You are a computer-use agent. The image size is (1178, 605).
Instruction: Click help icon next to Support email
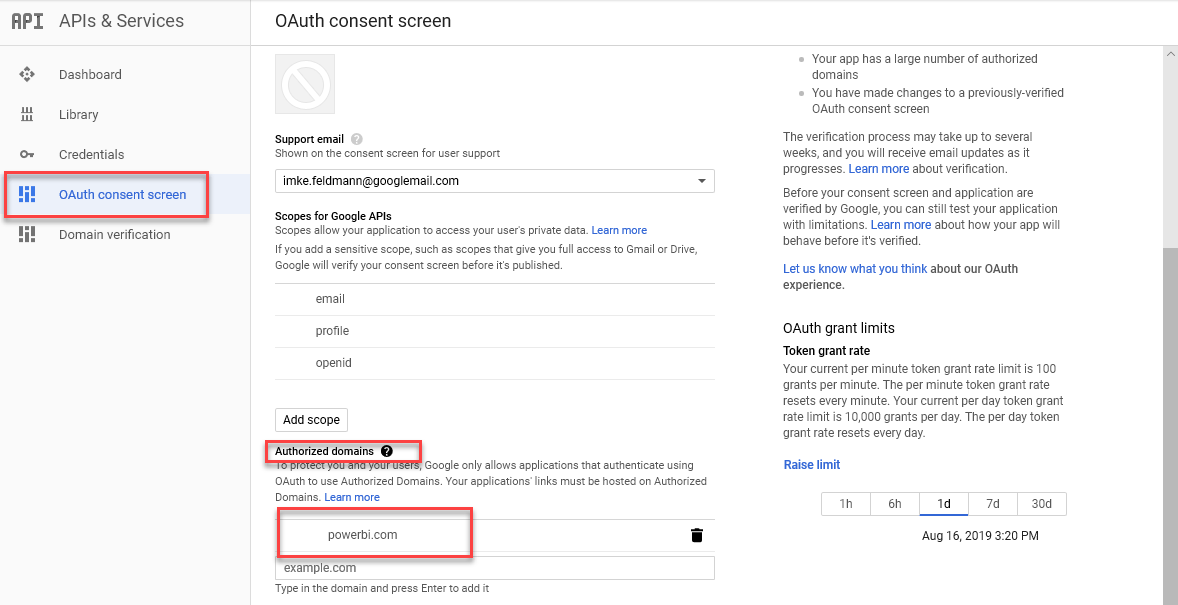tap(357, 139)
